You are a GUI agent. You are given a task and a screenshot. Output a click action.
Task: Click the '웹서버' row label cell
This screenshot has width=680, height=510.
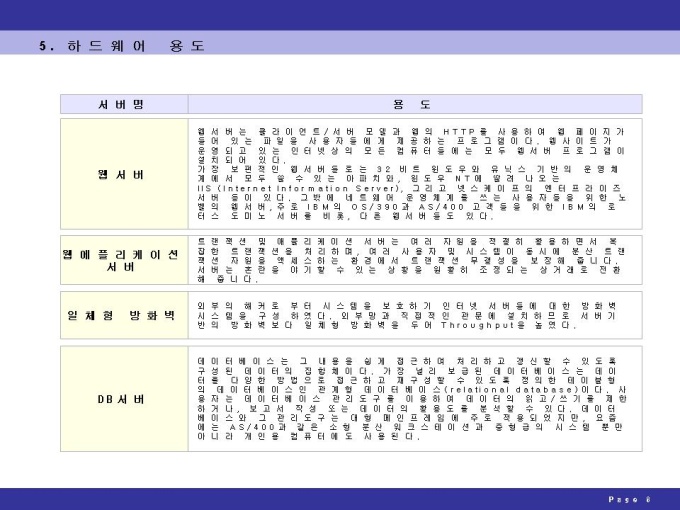(x=124, y=174)
